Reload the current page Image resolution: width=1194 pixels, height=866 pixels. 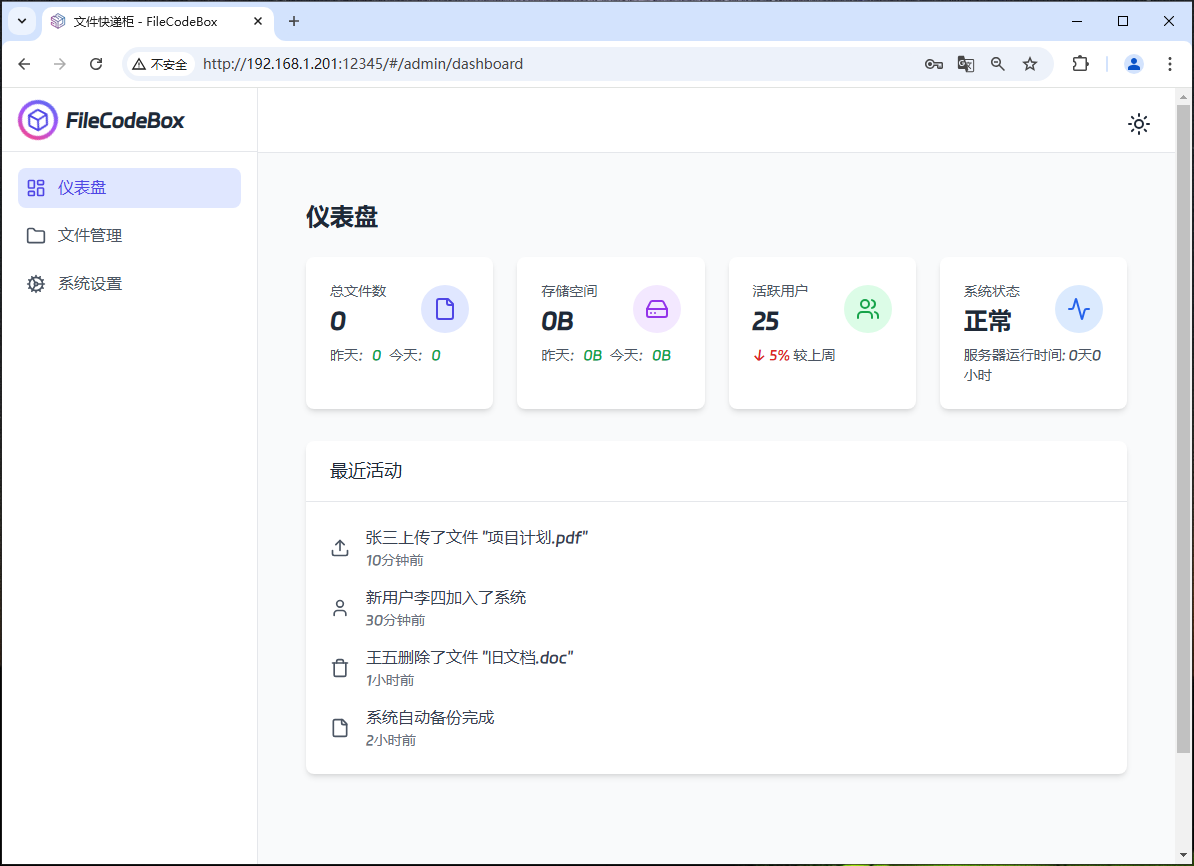(x=96, y=63)
